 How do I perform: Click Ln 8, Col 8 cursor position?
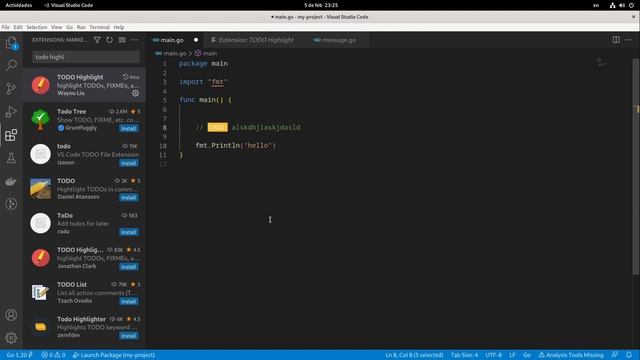coord(414,355)
